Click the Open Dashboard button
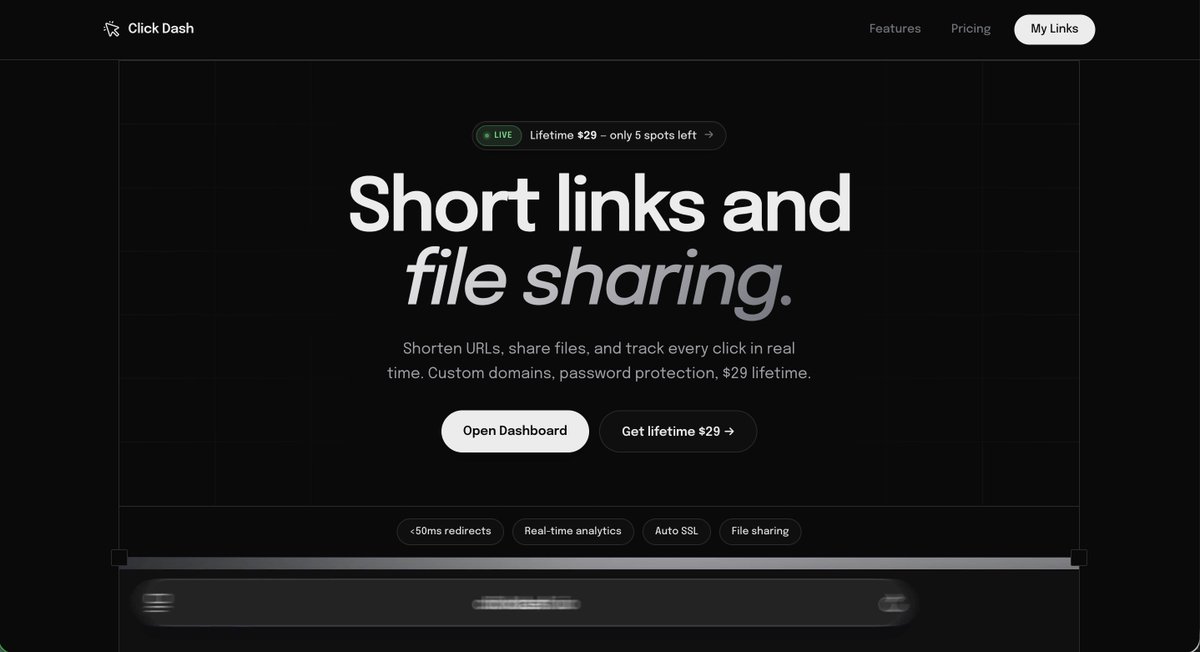The height and width of the screenshot is (652, 1200). pyautogui.click(x=515, y=431)
